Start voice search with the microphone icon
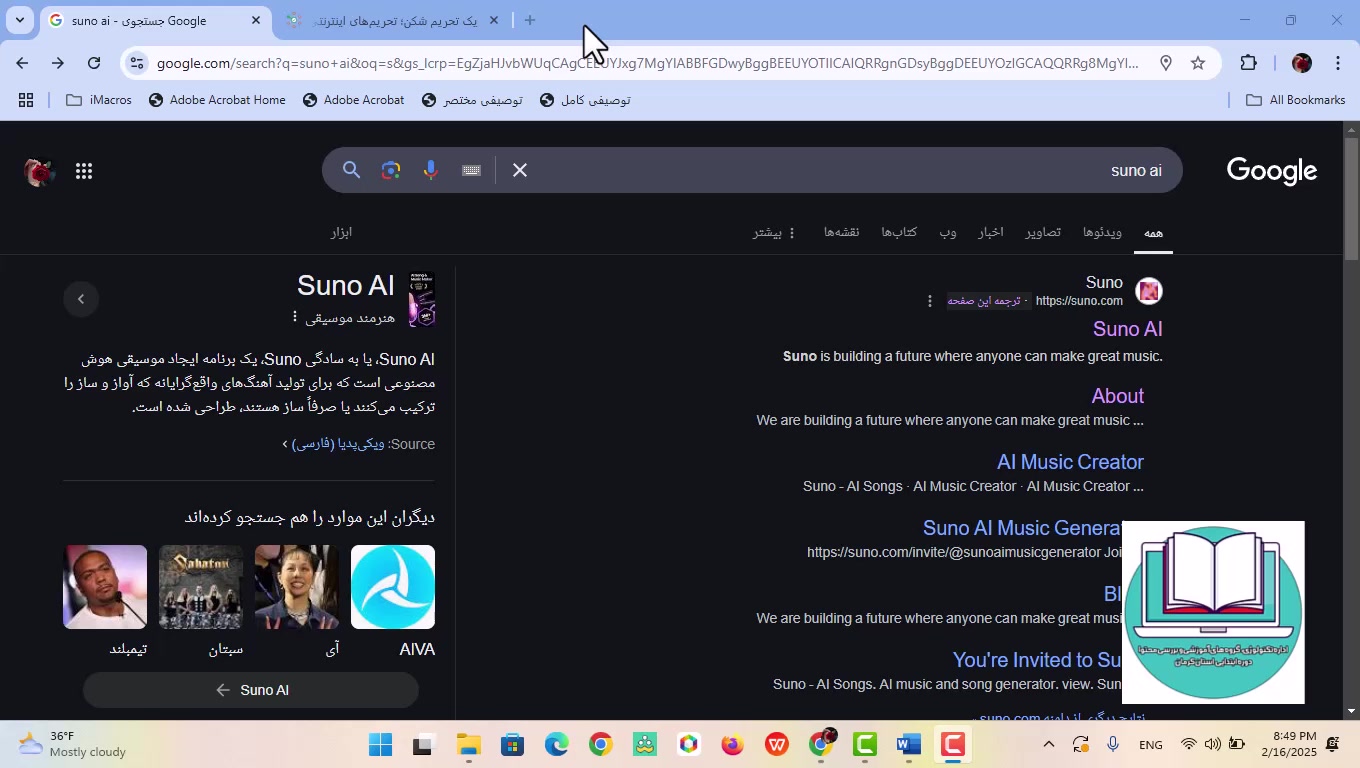Image resolution: width=1360 pixels, height=768 pixels. coord(431,171)
